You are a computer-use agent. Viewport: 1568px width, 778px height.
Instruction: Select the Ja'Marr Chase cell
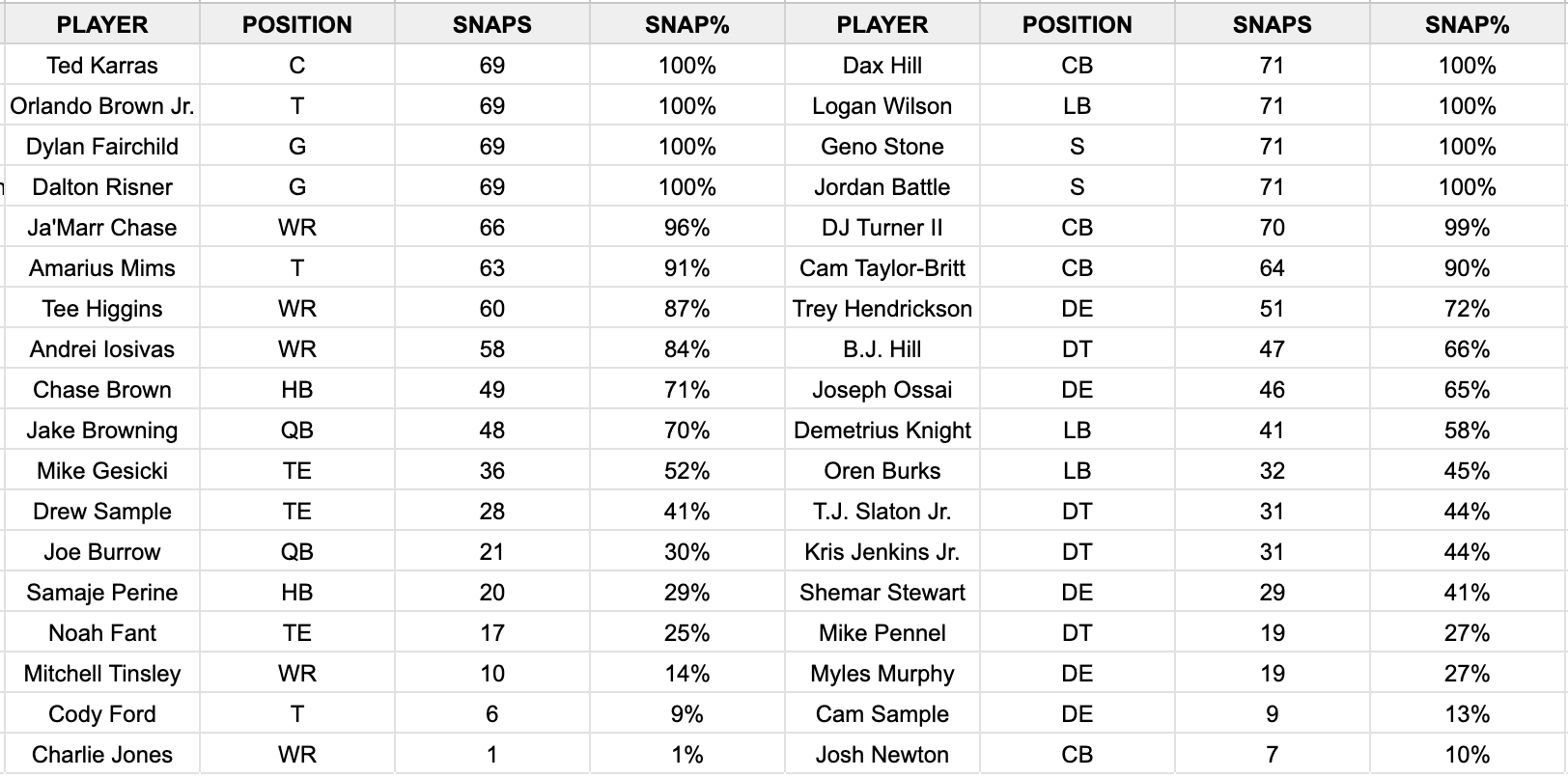(102, 228)
